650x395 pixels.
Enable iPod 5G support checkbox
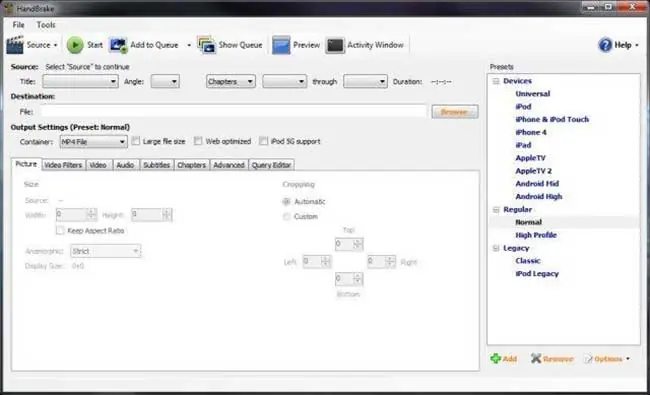[264, 141]
